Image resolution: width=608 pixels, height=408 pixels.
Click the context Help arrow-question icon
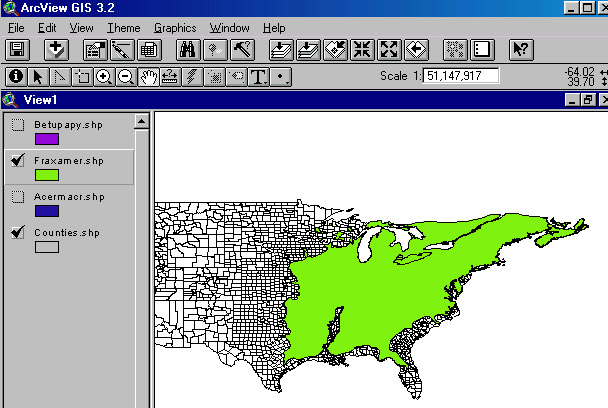coord(521,50)
